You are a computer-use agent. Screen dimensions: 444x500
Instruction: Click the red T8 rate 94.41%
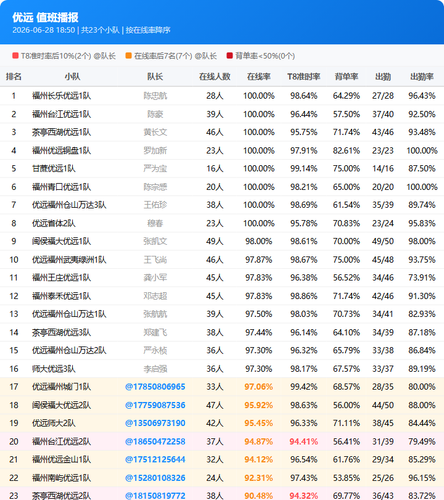pyautogui.click(x=304, y=441)
